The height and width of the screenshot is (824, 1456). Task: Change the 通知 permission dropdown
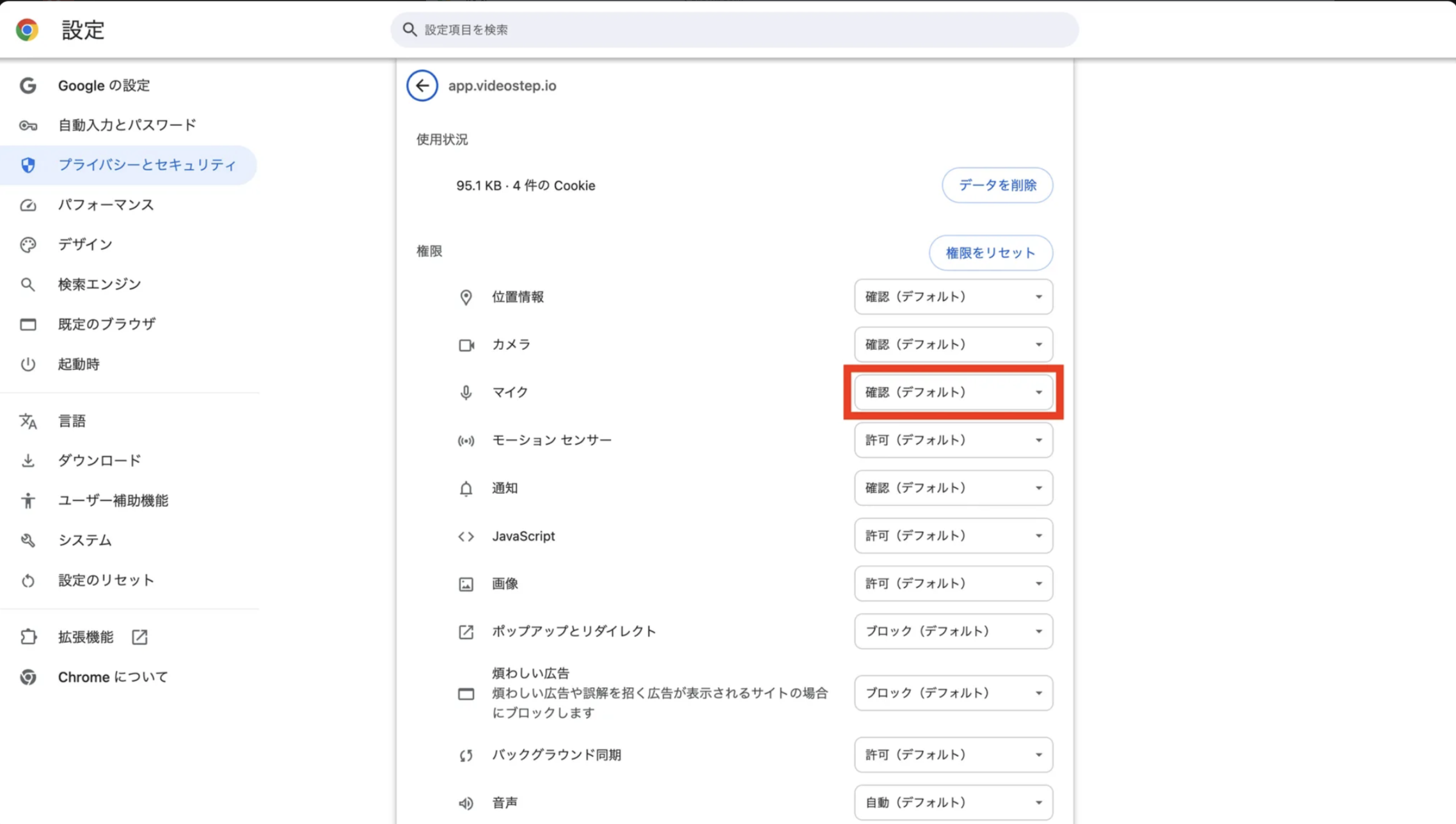(x=953, y=488)
